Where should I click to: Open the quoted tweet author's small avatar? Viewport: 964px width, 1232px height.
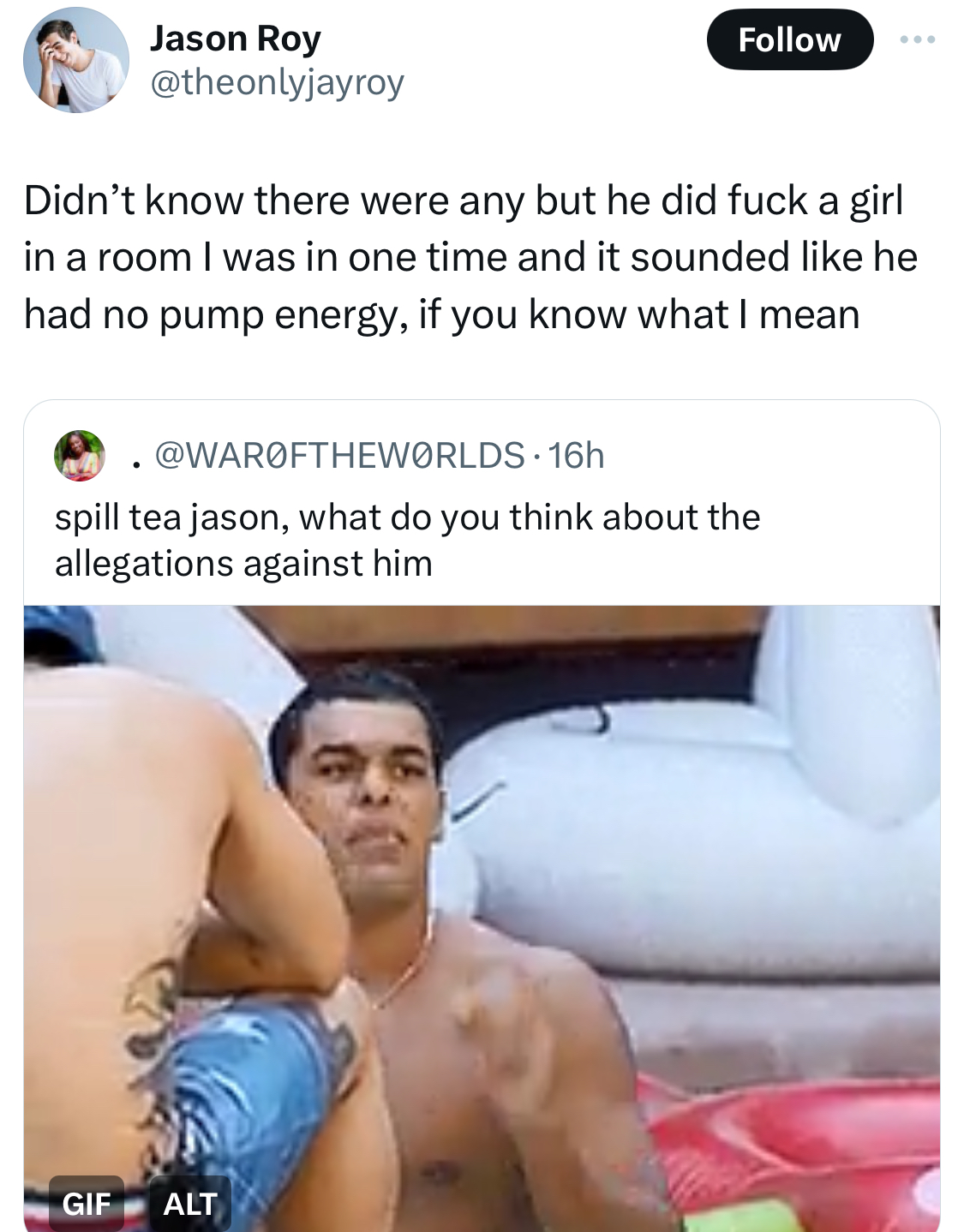tap(80, 455)
